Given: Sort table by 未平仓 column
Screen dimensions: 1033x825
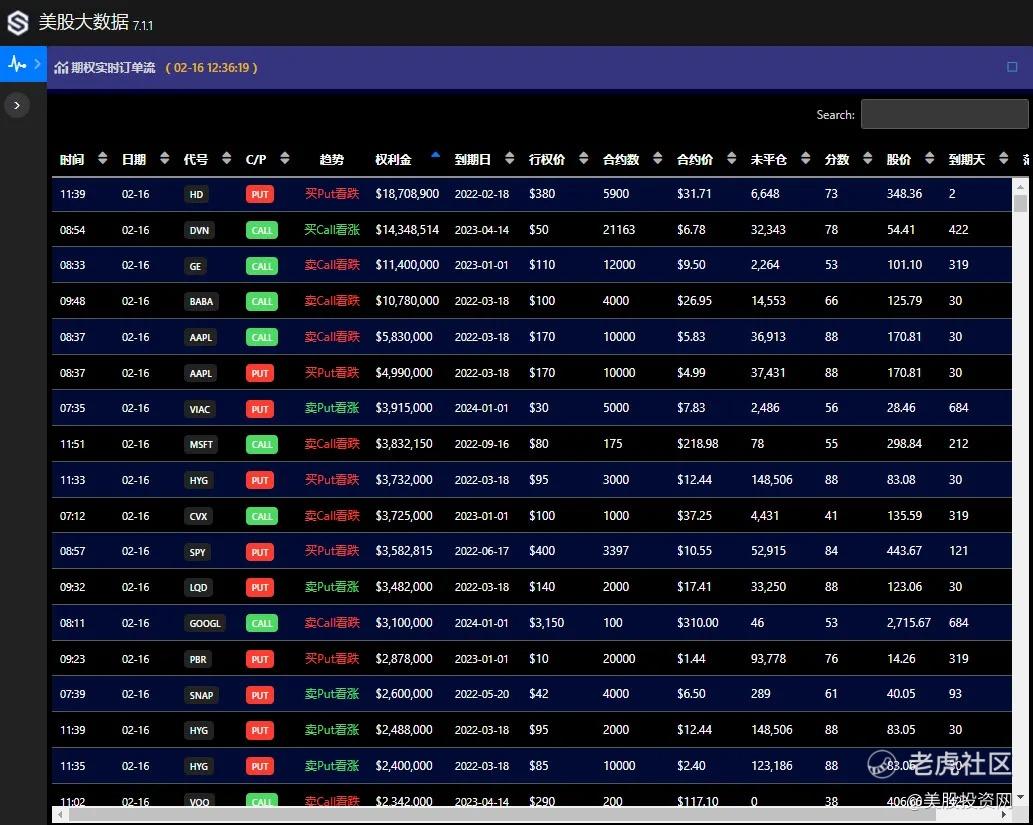Looking at the screenshot, I should pyautogui.click(x=780, y=159).
